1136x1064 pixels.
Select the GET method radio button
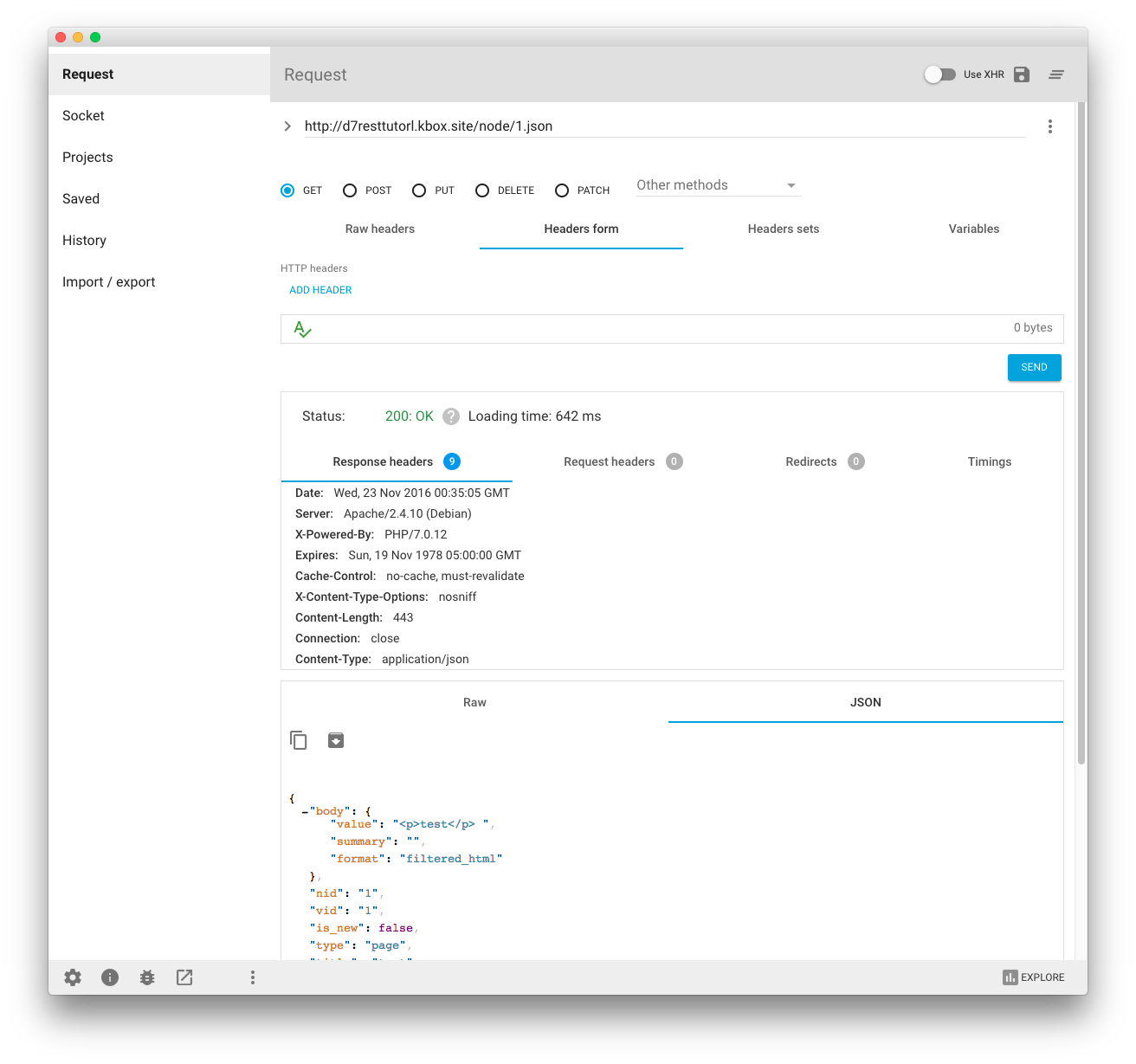287,190
